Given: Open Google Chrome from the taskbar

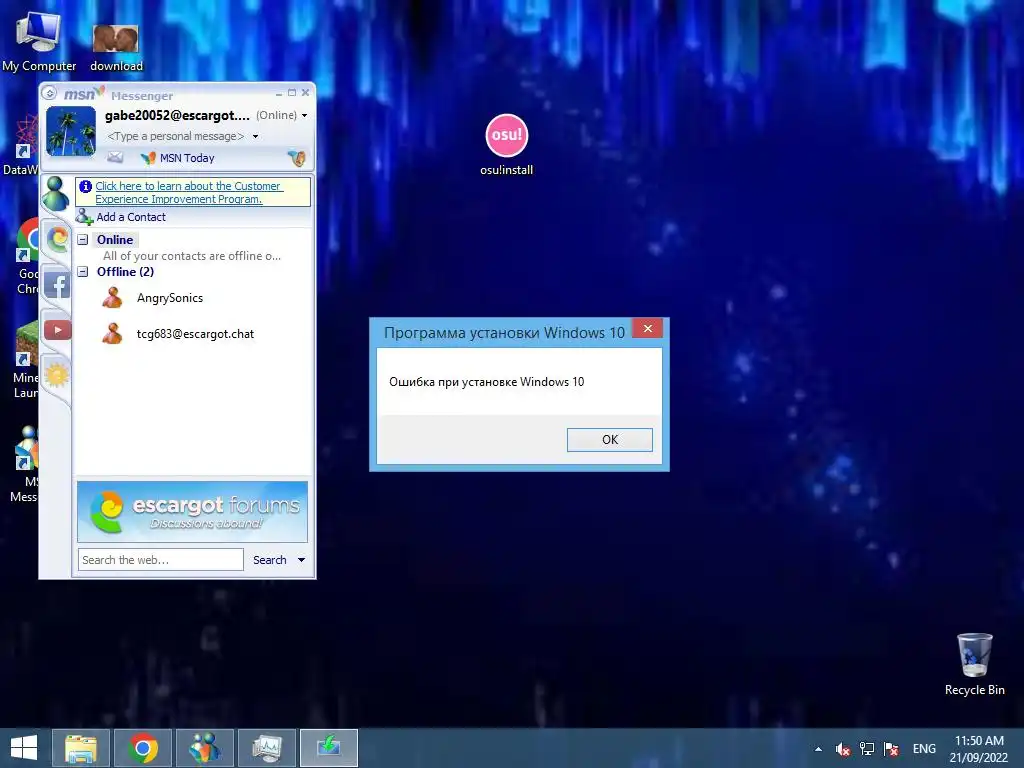Looking at the screenshot, I should coord(143,748).
